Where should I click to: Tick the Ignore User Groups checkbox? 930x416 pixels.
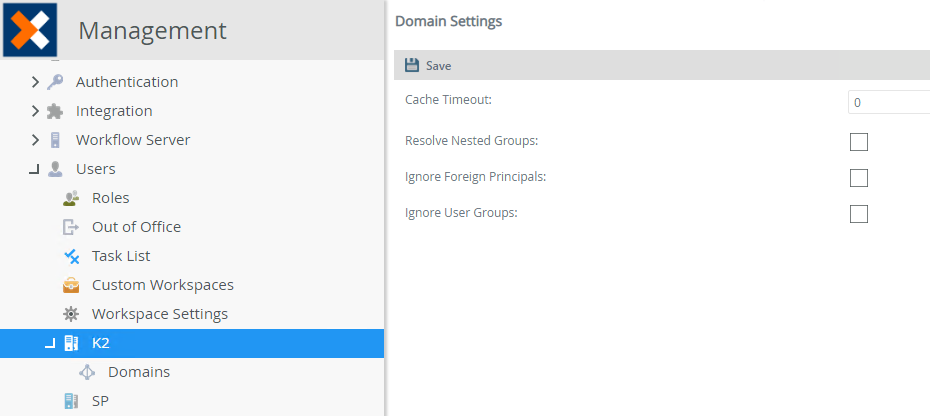tap(858, 214)
